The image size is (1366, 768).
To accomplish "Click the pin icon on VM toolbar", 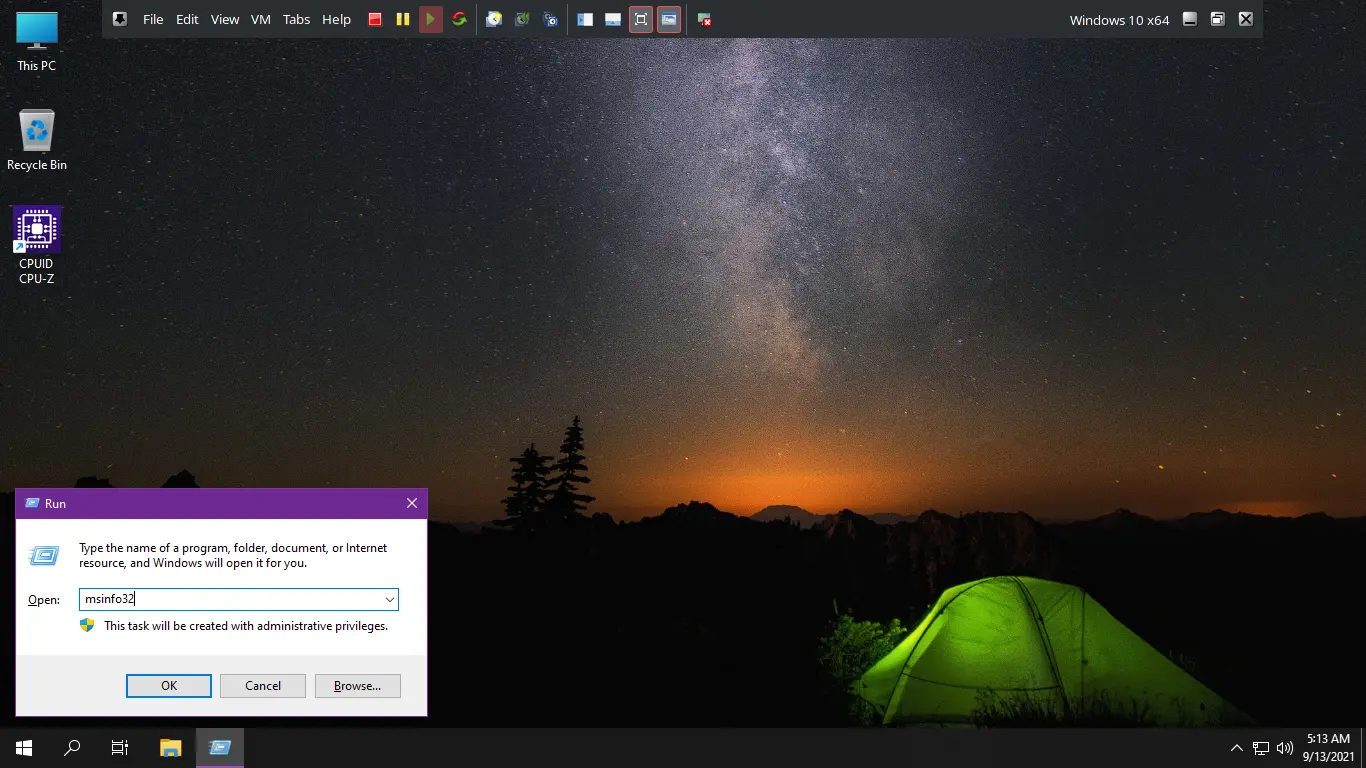I will (120, 19).
